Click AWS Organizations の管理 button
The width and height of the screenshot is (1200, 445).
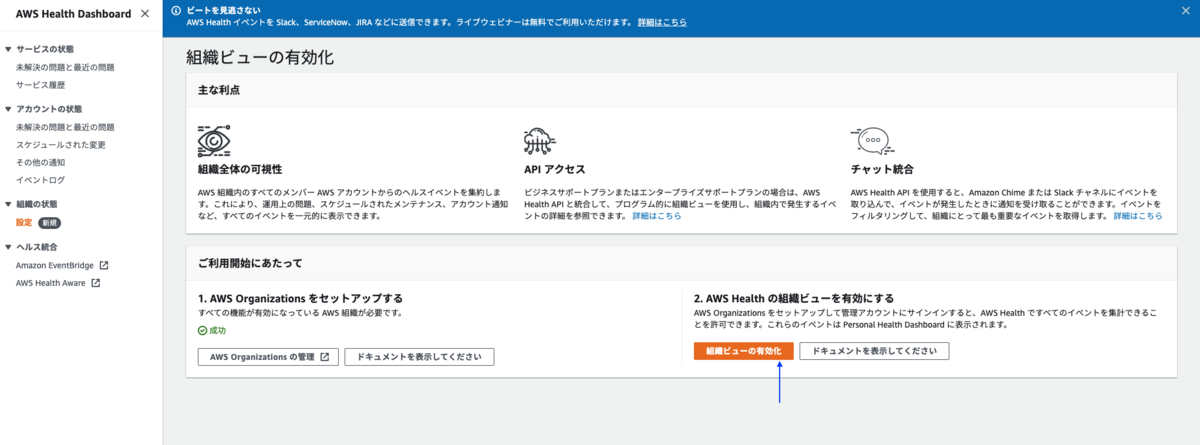point(269,357)
